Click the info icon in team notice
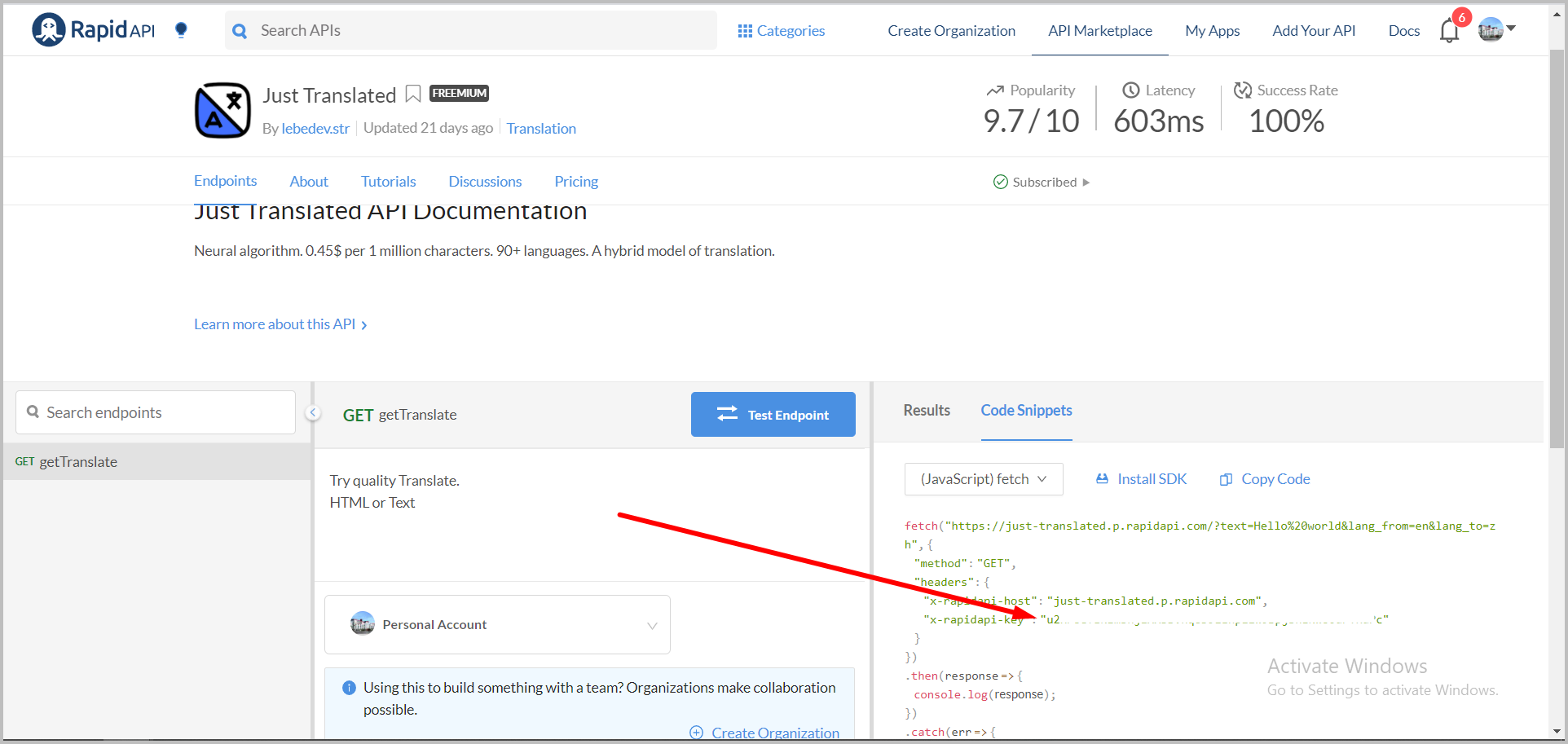Screen dimensions: 1568x744 click(x=349, y=688)
